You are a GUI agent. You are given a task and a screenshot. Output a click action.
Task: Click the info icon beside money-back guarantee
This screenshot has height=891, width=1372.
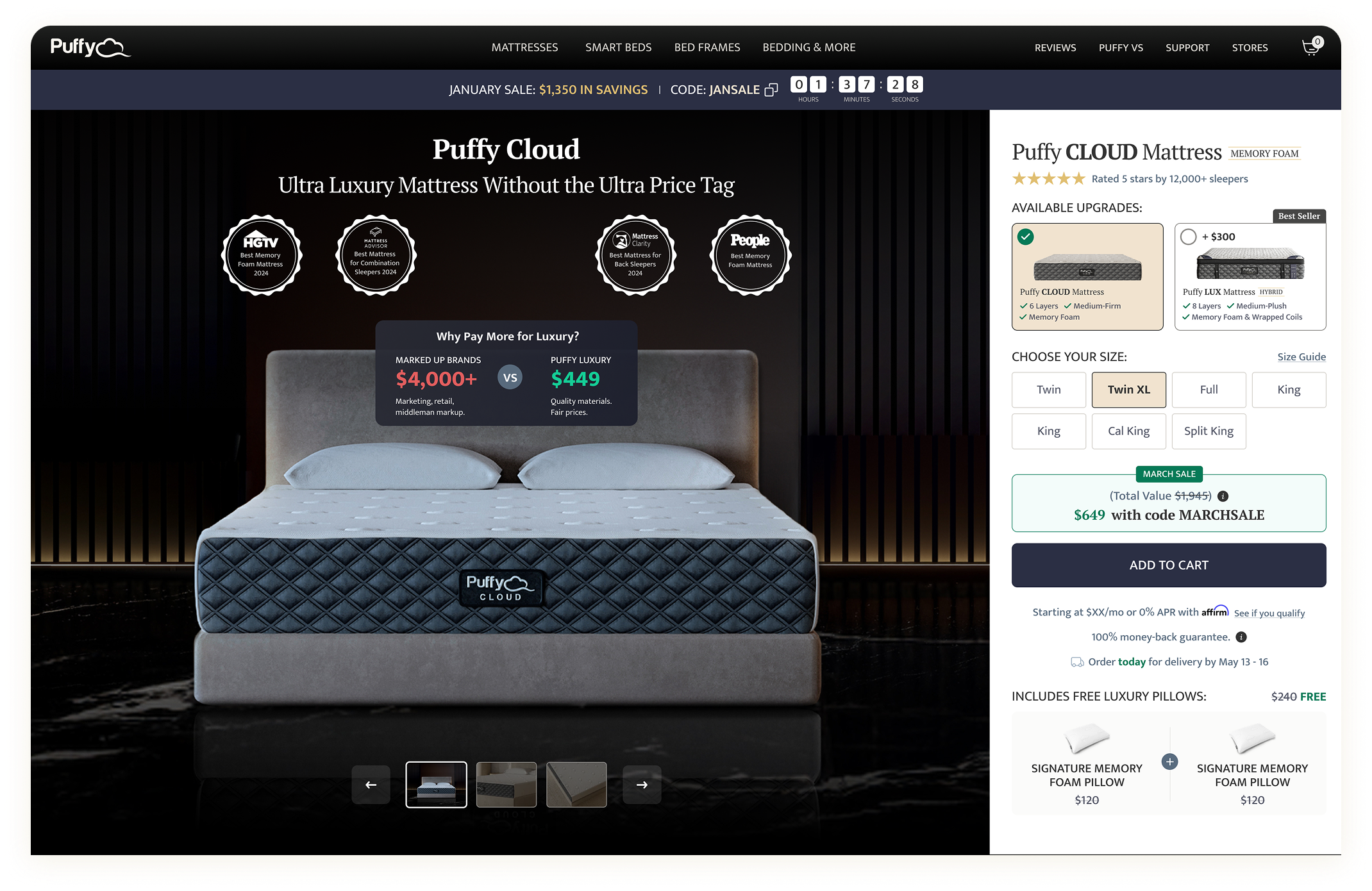tap(1241, 637)
